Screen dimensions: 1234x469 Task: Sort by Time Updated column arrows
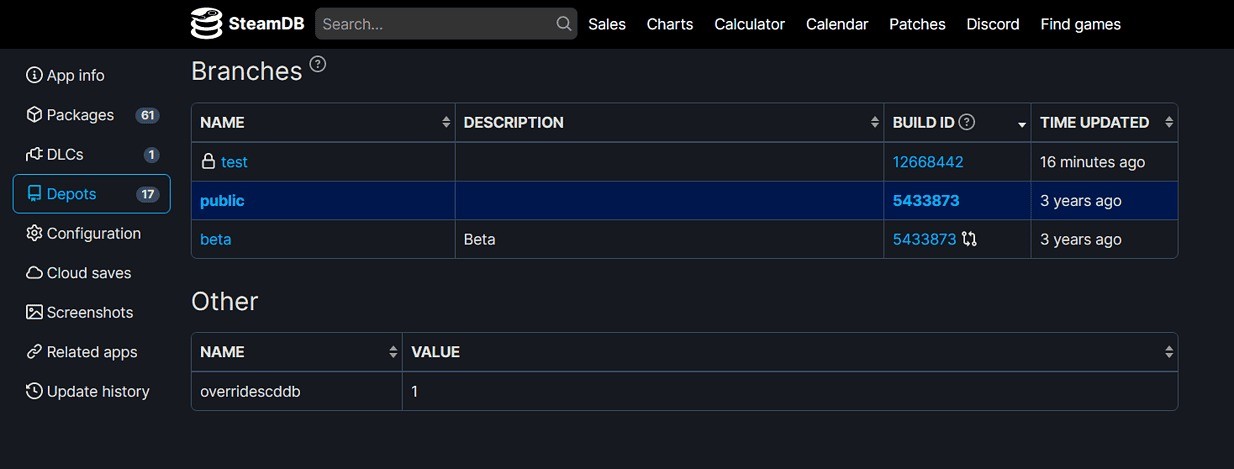coord(1168,123)
